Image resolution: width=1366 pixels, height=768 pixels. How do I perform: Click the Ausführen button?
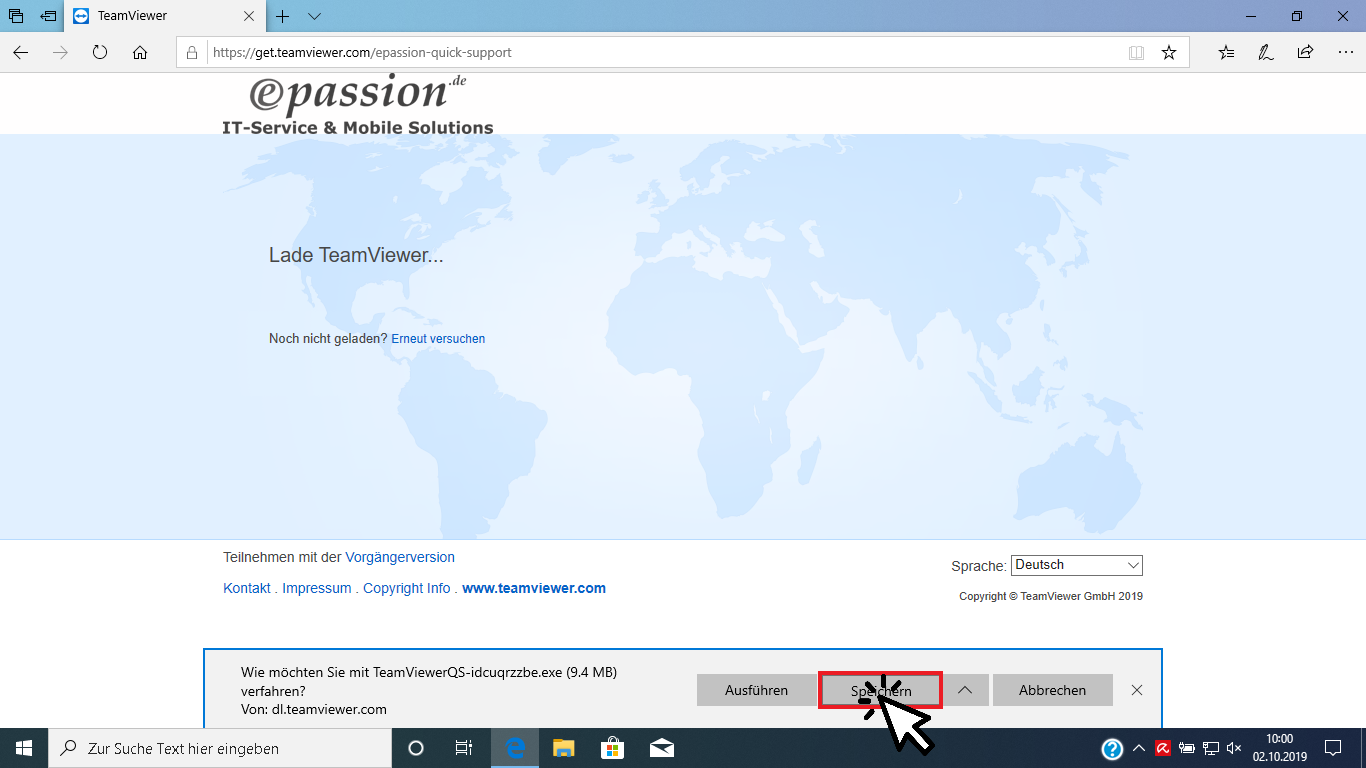tap(756, 690)
